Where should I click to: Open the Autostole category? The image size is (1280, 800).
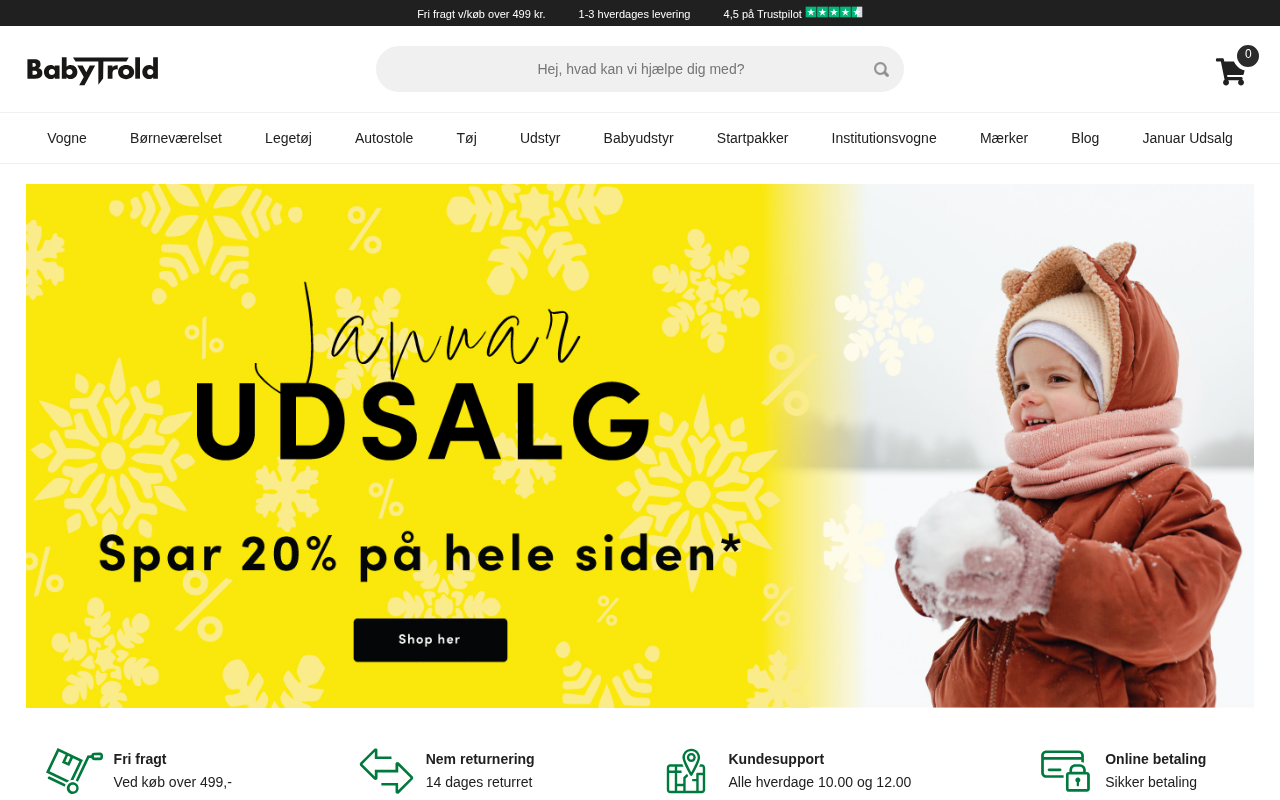click(x=384, y=138)
